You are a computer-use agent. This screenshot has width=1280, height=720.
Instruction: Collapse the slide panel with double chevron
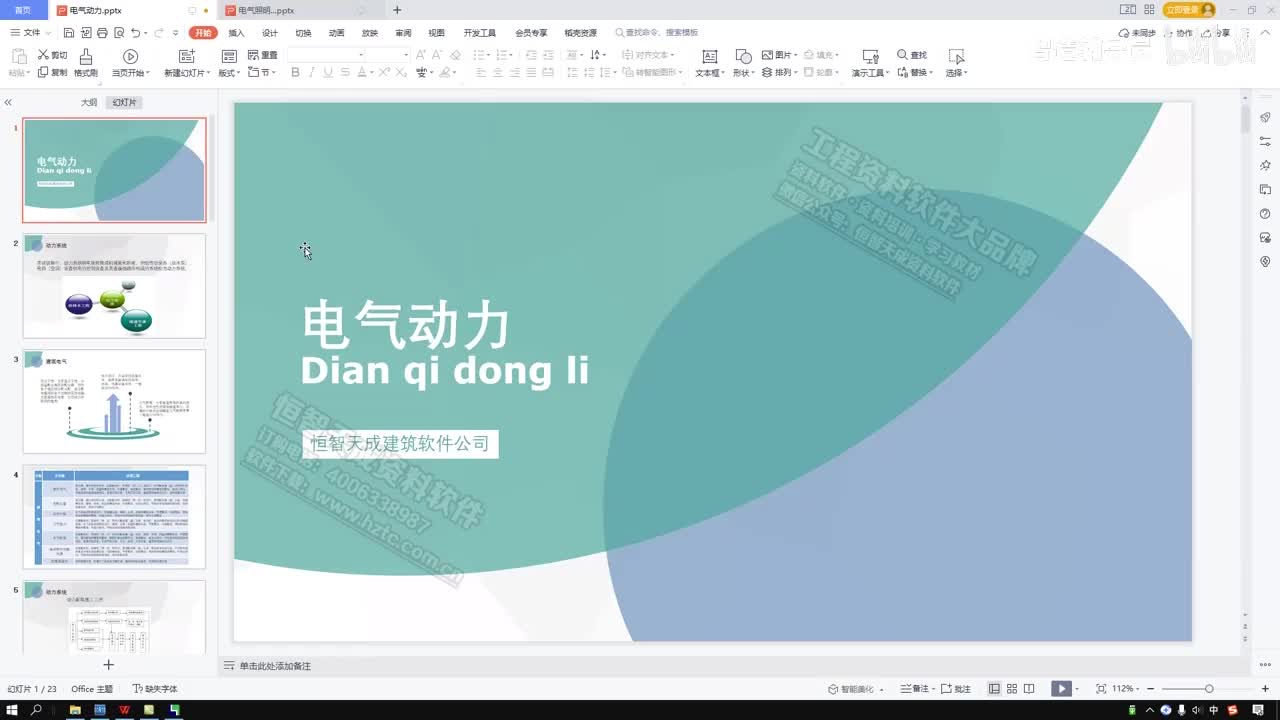8,103
